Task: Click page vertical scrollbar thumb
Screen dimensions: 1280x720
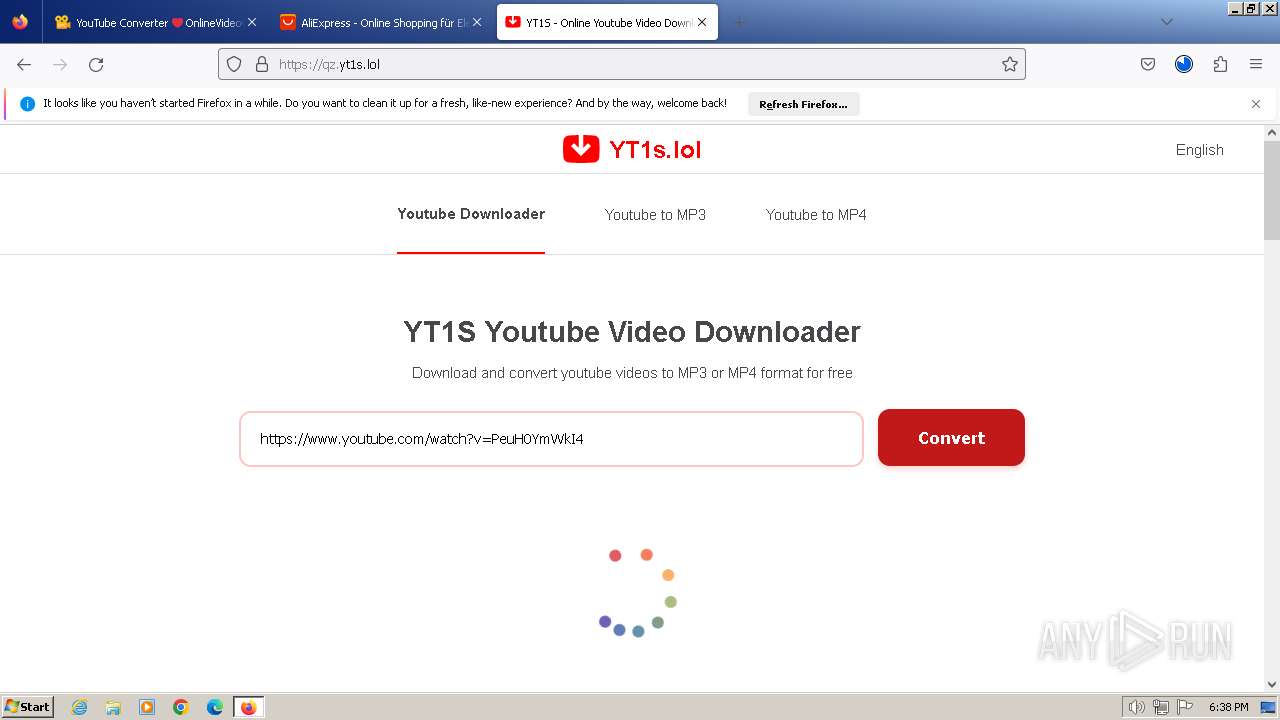Action: tap(1272, 190)
